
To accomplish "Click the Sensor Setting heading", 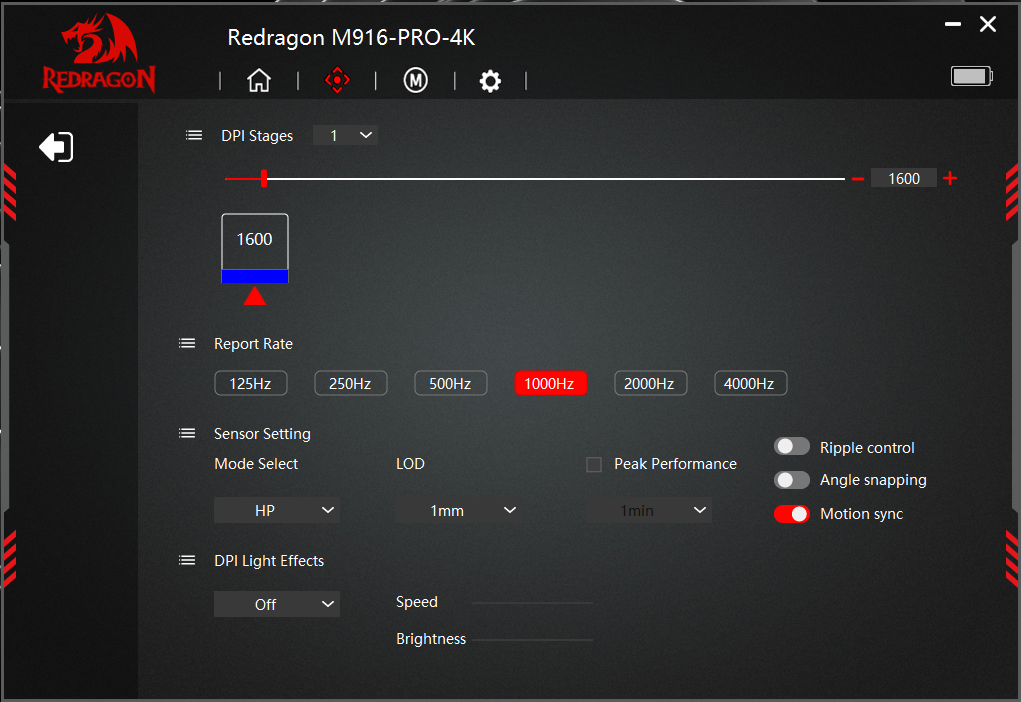I will click(262, 434).
